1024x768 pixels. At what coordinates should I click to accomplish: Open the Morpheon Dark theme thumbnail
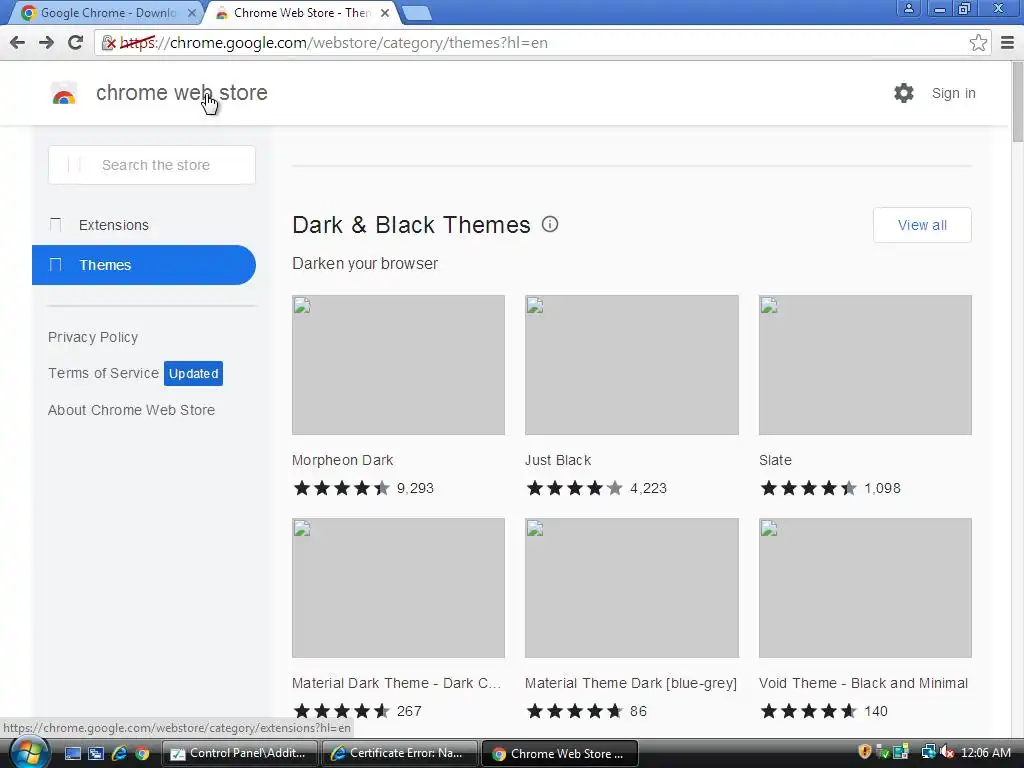398,365
